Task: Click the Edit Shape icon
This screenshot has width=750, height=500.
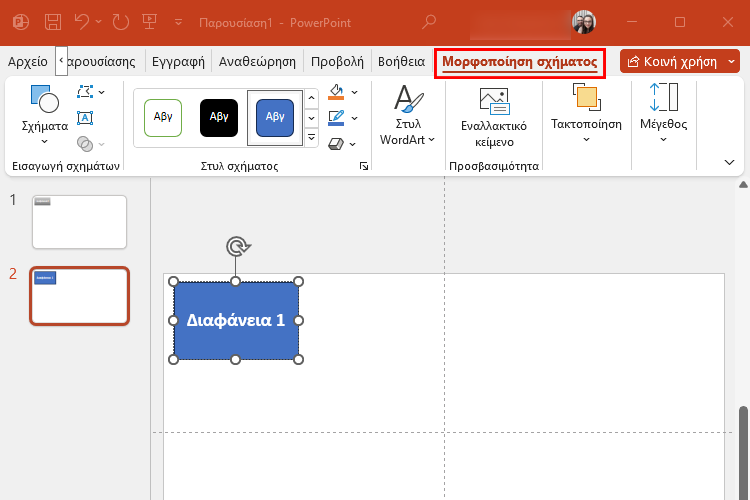Action: (x=85, y=91)
